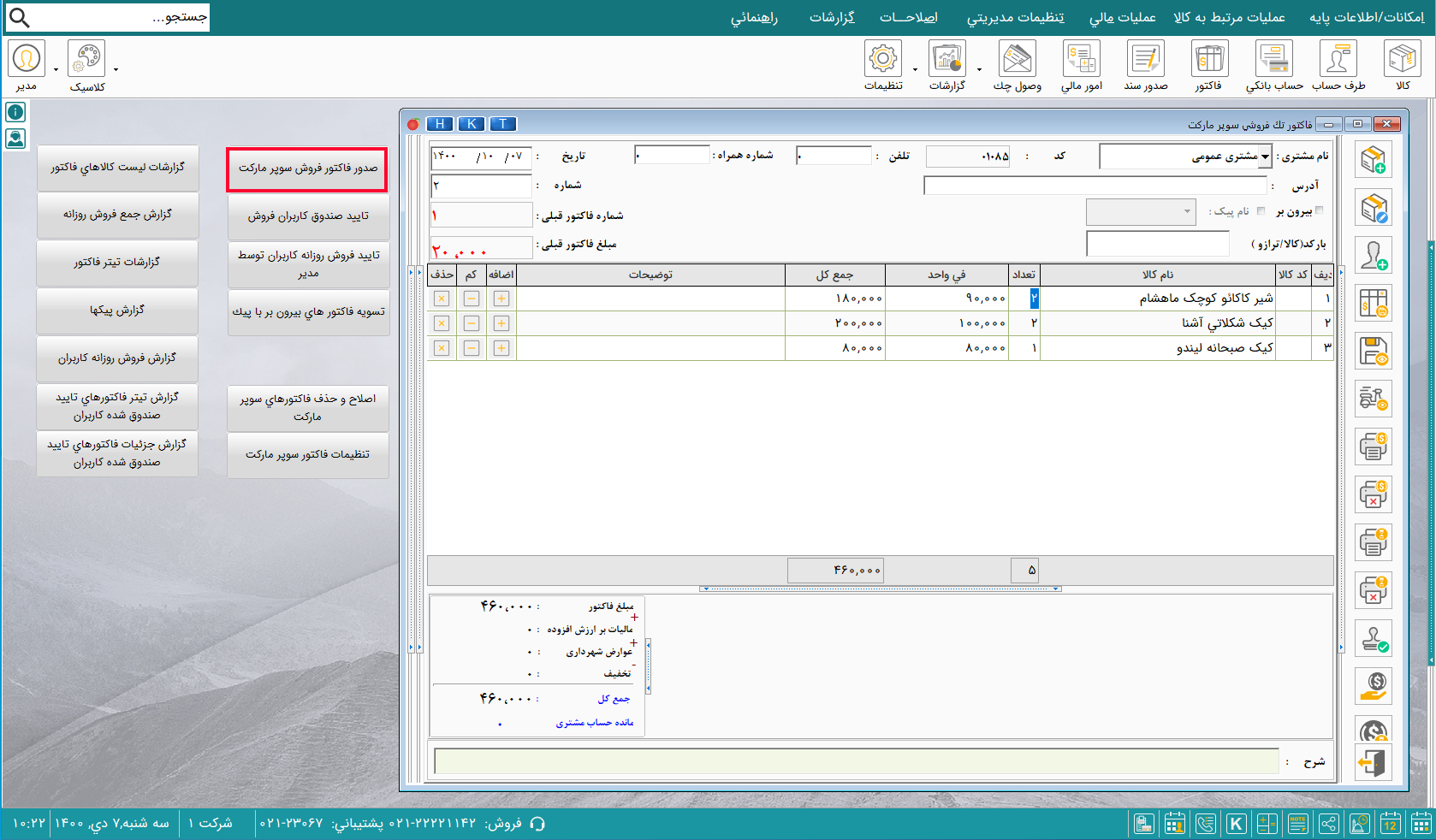Click the گزارش جمع فروش روزانه button
Image resolution: width=1436 pixels, height=840 pixels.
tap(117, 215)
